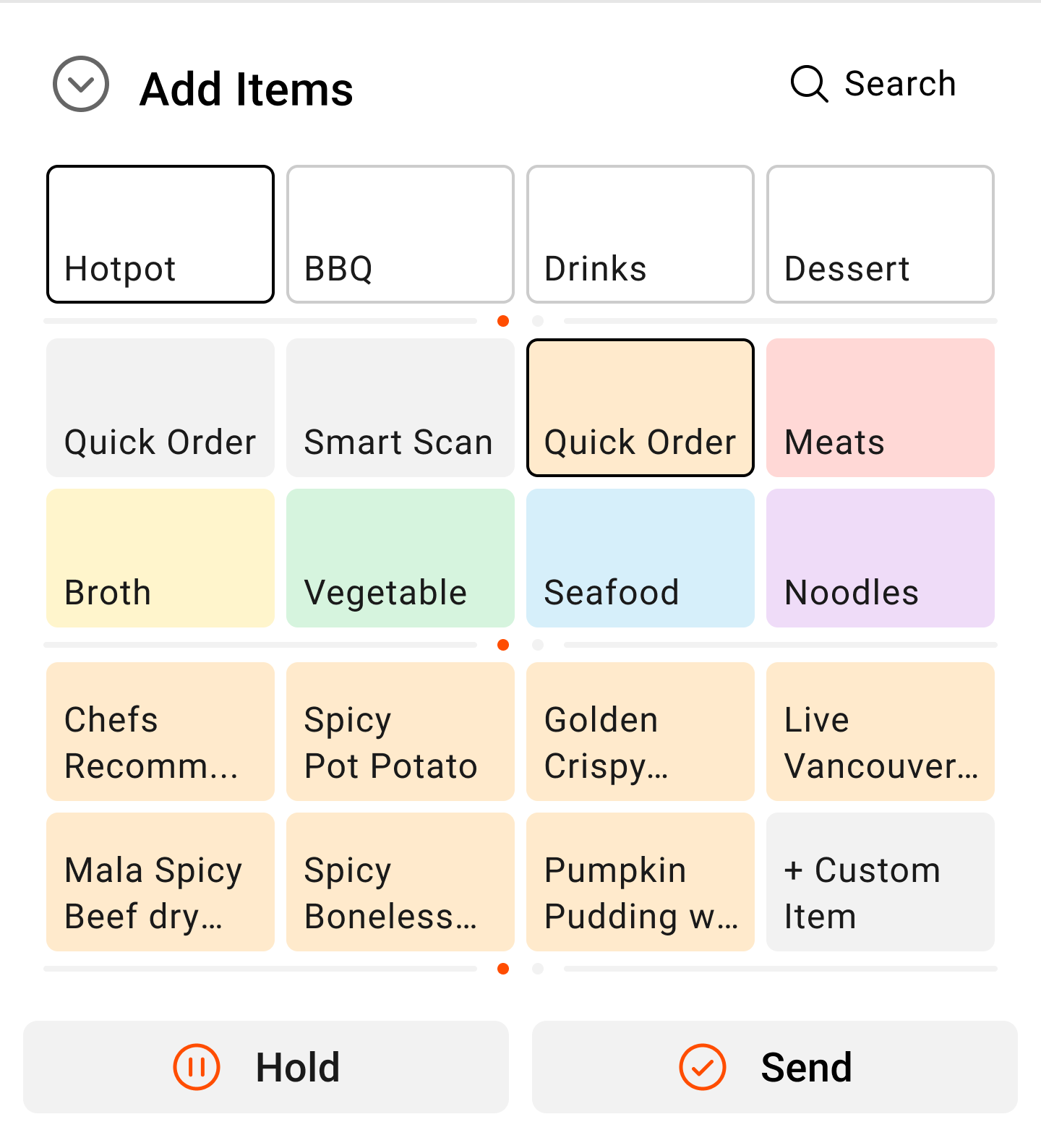
Task: Go to second page dot under menu tabs
Action: (x=538, y=321)
